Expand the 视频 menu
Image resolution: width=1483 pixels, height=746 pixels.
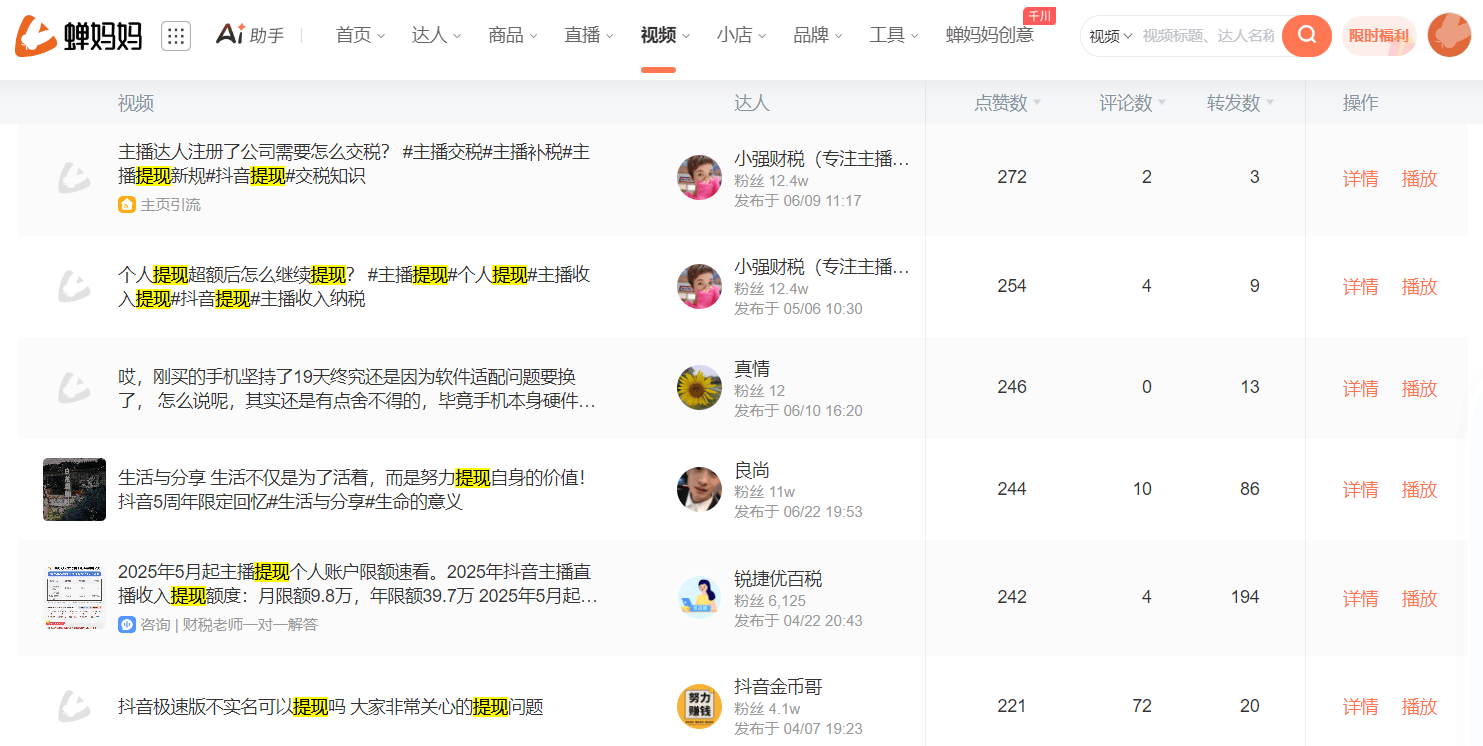pos(665,36)
